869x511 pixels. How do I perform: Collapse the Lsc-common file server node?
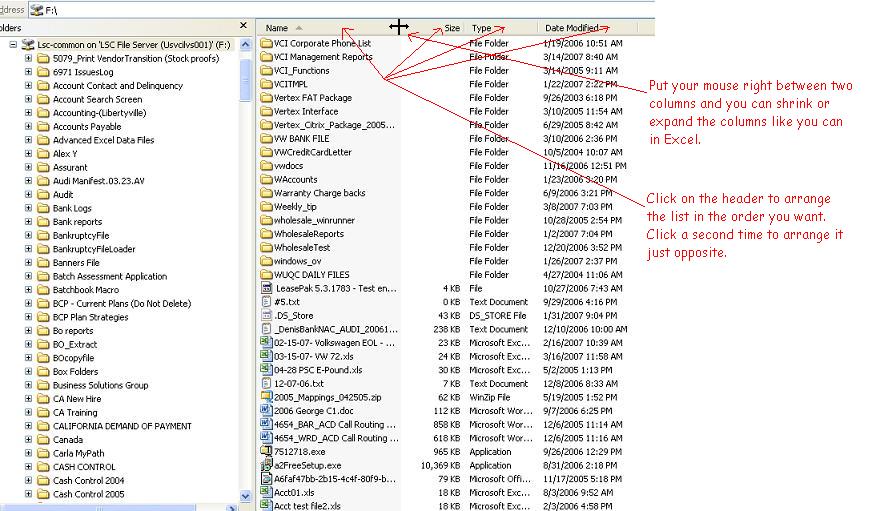pos(12,45)
